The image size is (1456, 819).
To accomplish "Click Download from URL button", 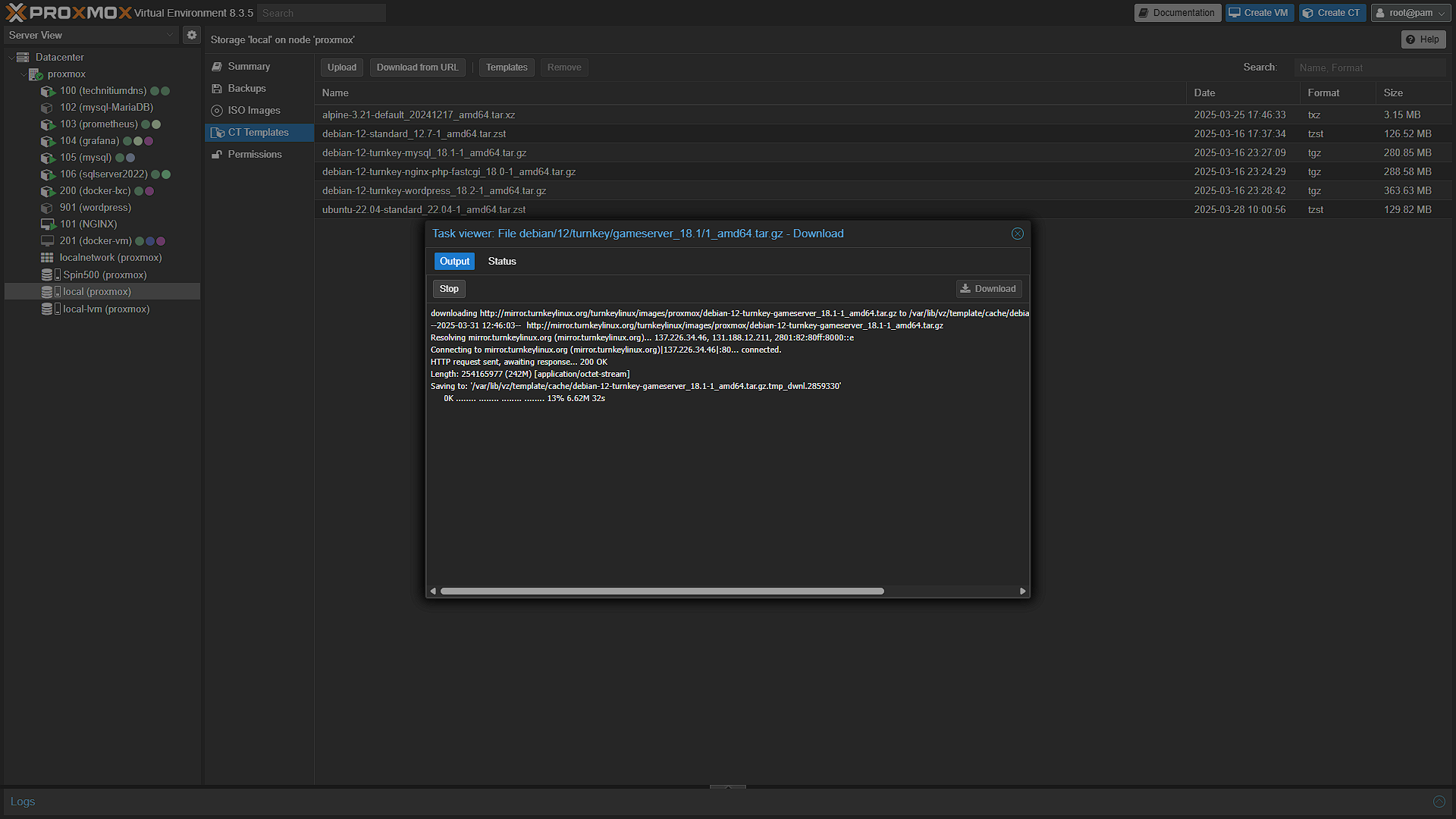I will pos(418,67).
